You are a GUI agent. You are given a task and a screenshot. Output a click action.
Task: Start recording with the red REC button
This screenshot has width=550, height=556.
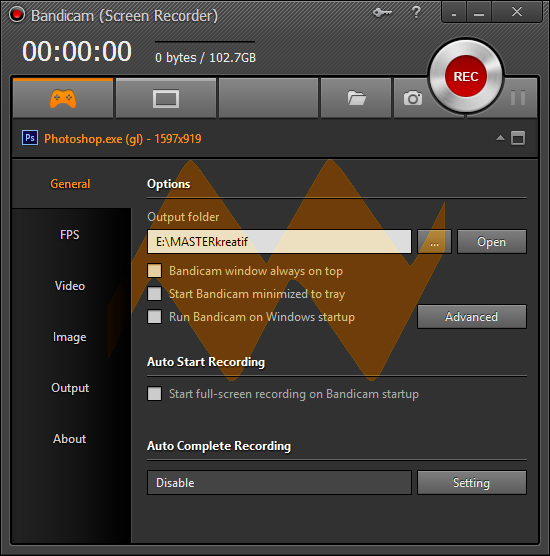tap(466, 76)
